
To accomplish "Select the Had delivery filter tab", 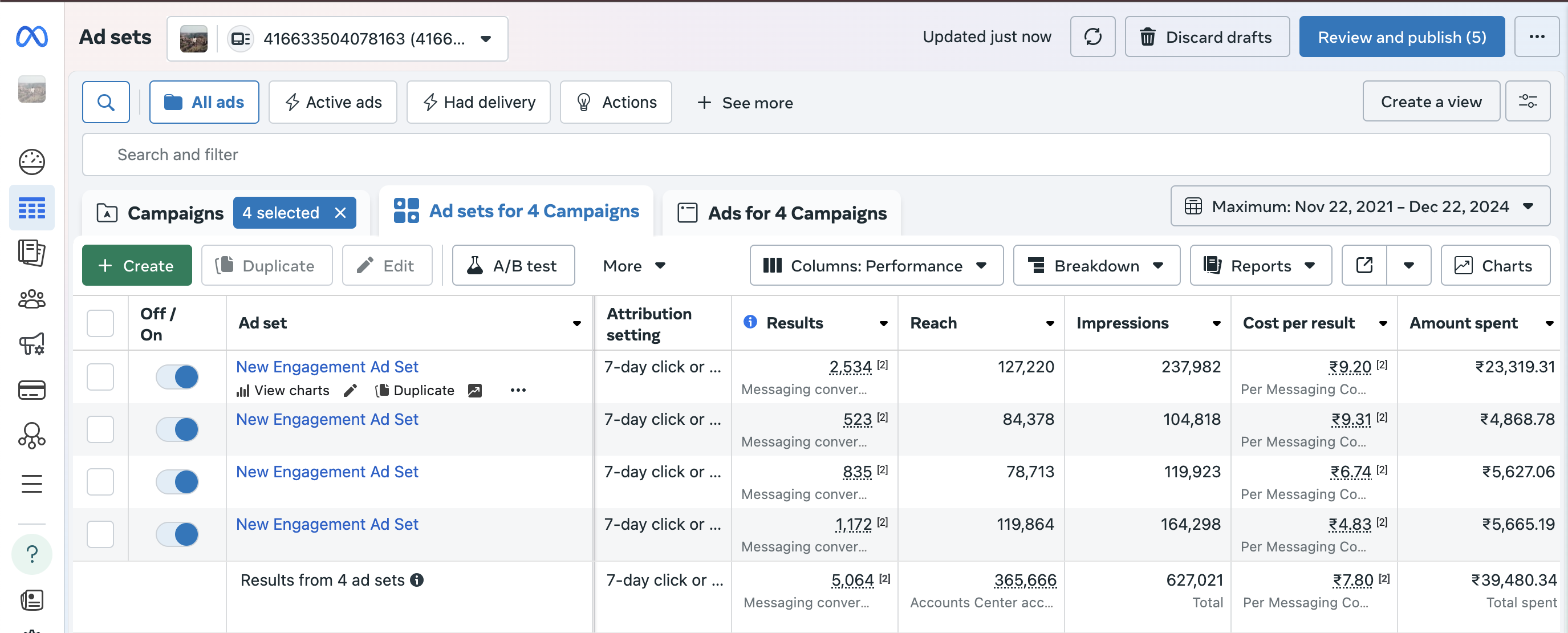I will (x=478, y=102).
